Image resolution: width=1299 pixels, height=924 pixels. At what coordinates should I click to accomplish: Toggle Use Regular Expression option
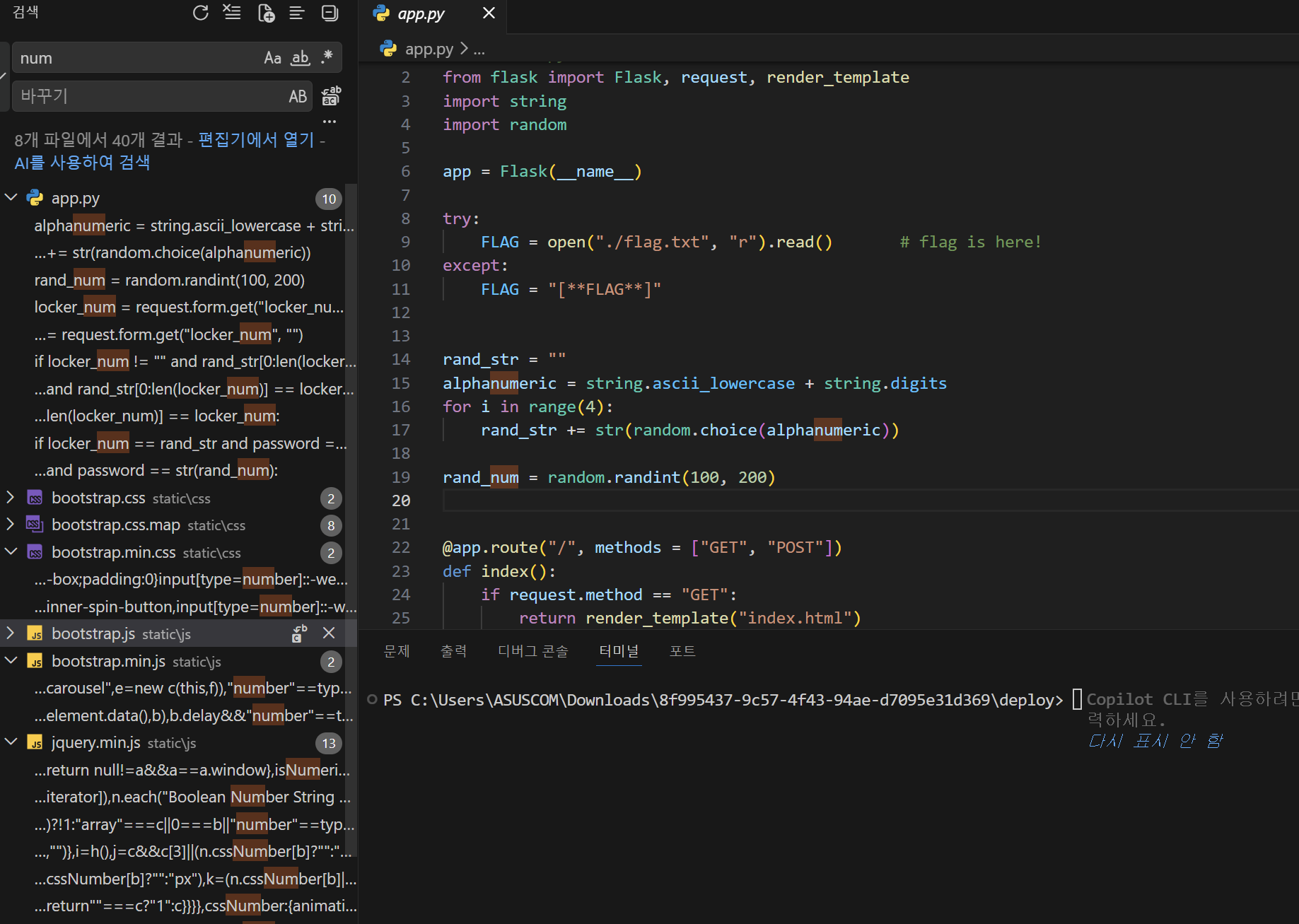[x=327, y=57]
